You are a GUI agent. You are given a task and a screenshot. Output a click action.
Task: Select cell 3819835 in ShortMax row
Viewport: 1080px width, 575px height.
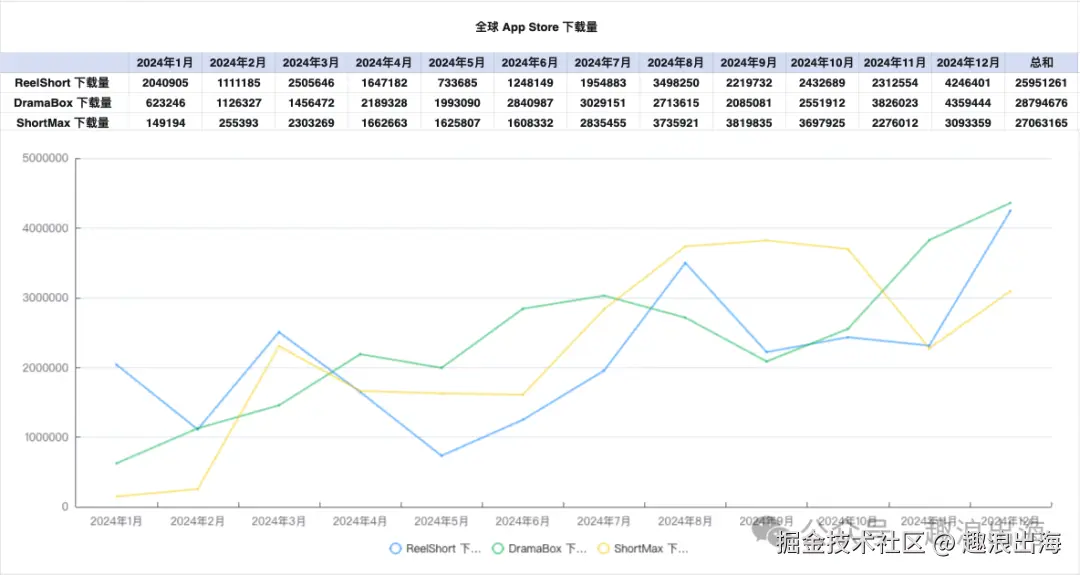coord(749,123)
